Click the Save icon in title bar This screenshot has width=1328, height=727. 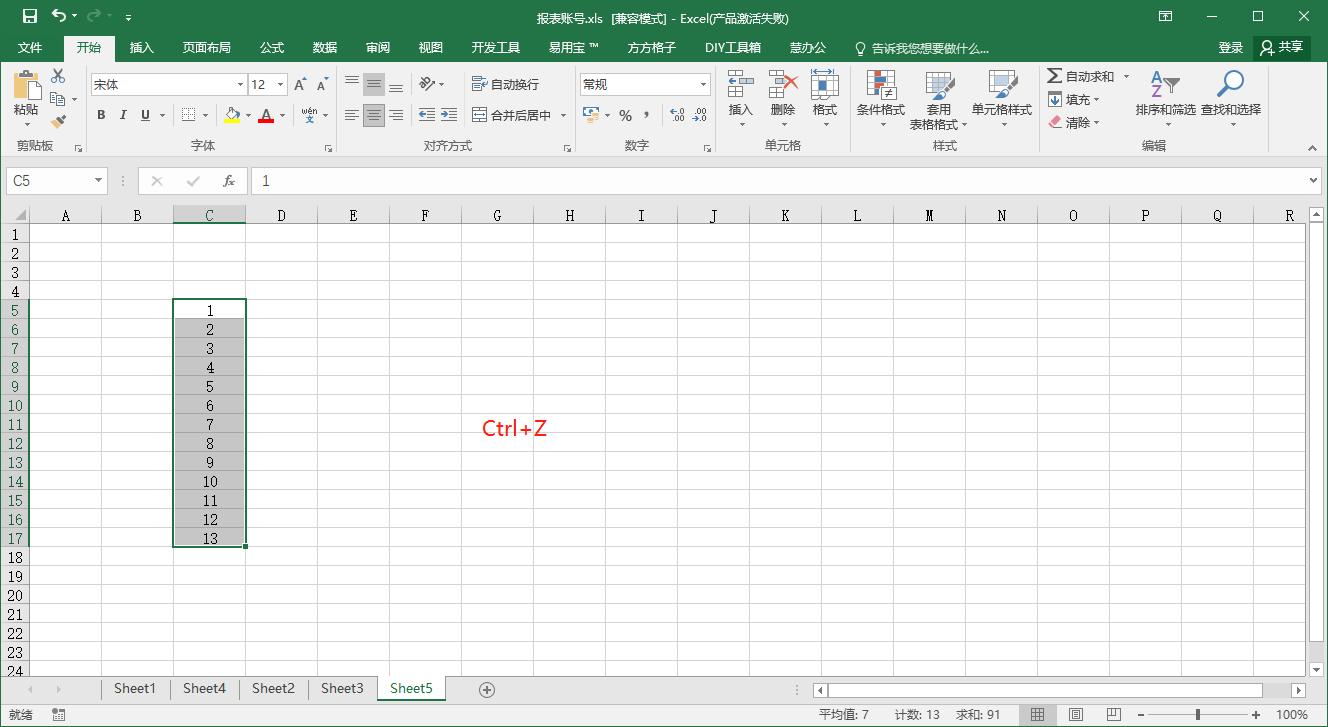click(30, 16)
